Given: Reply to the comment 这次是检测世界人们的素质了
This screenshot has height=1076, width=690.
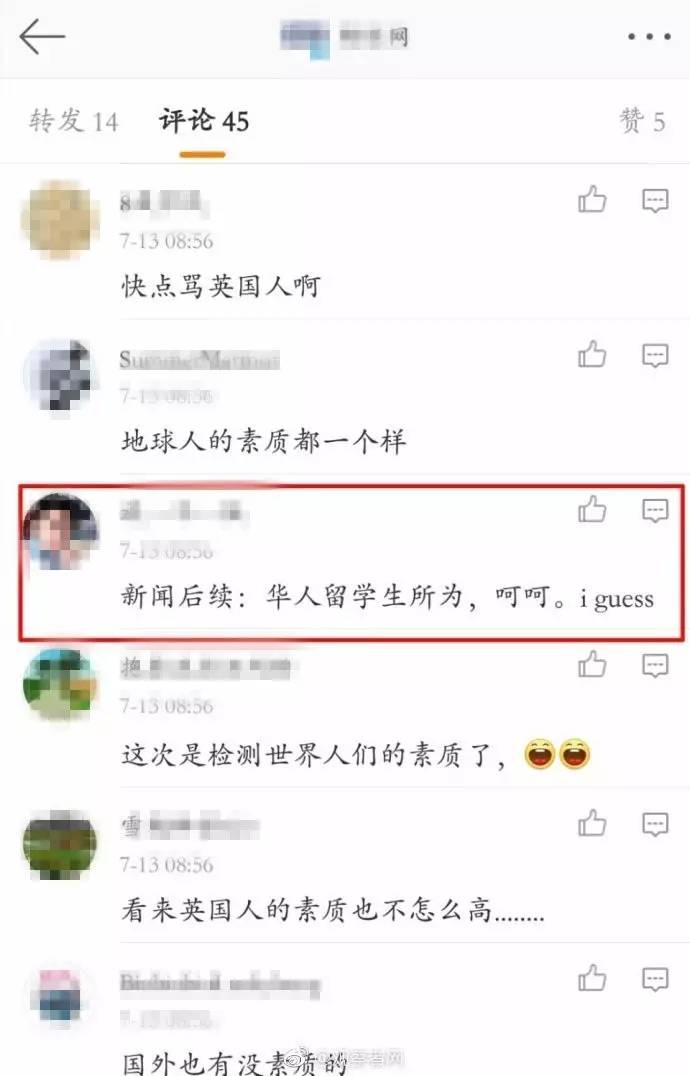Looking at the screenshot, I should 655,666.
